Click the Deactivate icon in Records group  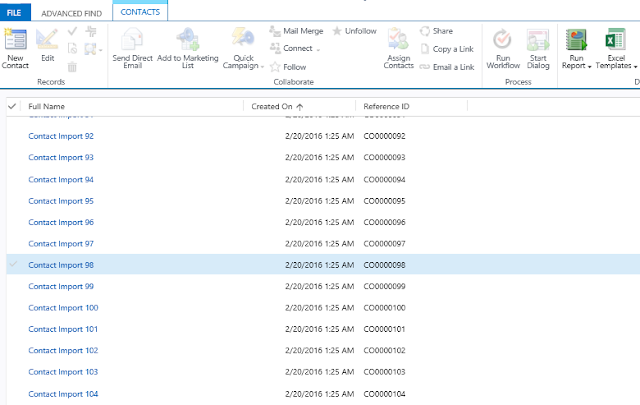click(x=72, y=49)
